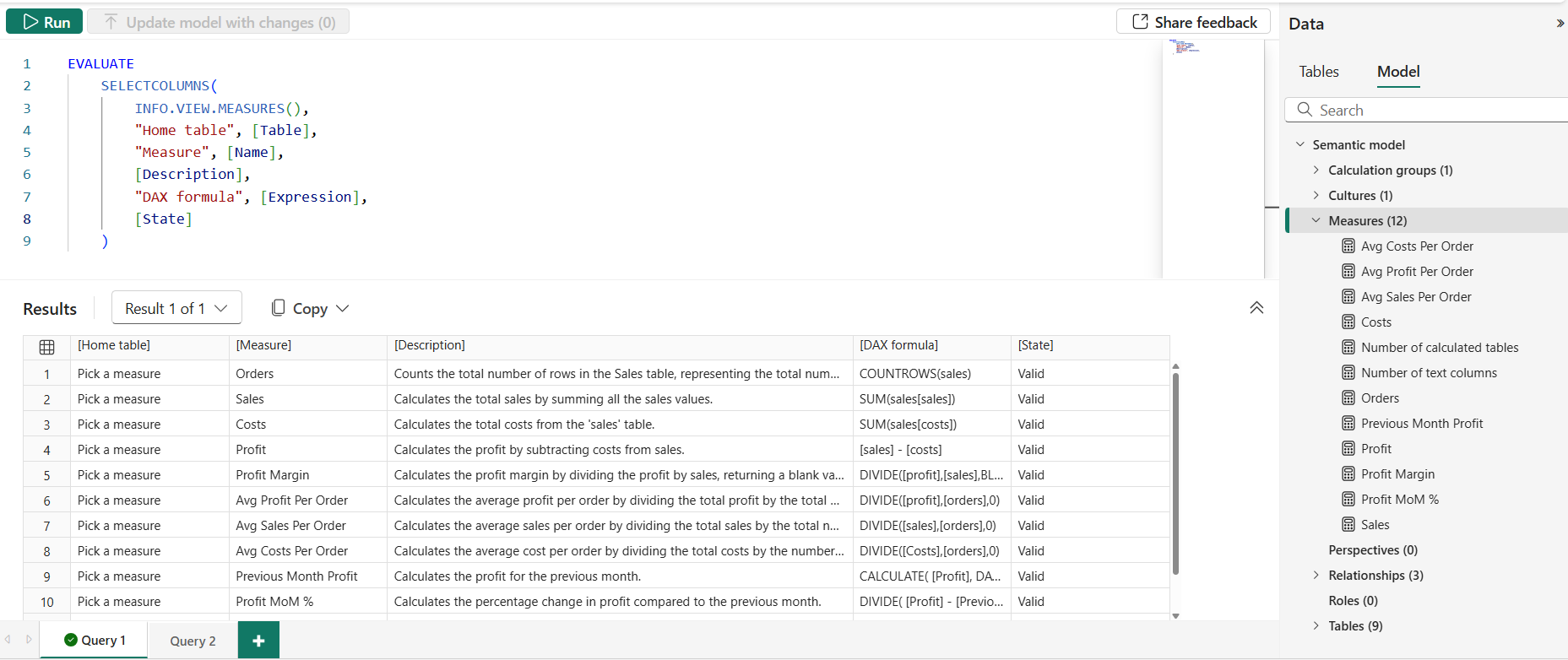Click the icon beside Number of text columns
The image size is (1568, 660).
[x=1348, y=373]
